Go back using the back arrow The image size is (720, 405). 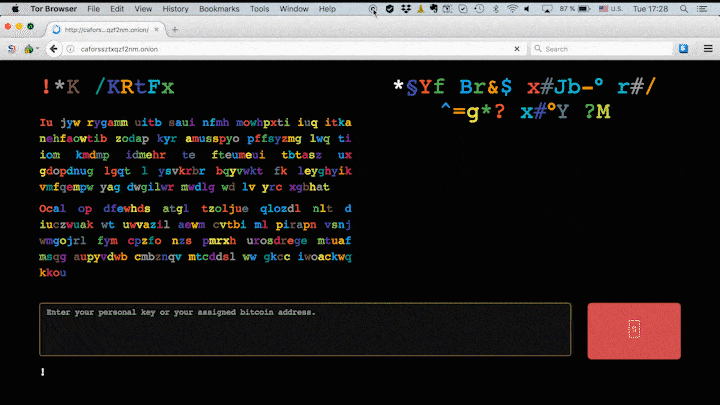52,48
